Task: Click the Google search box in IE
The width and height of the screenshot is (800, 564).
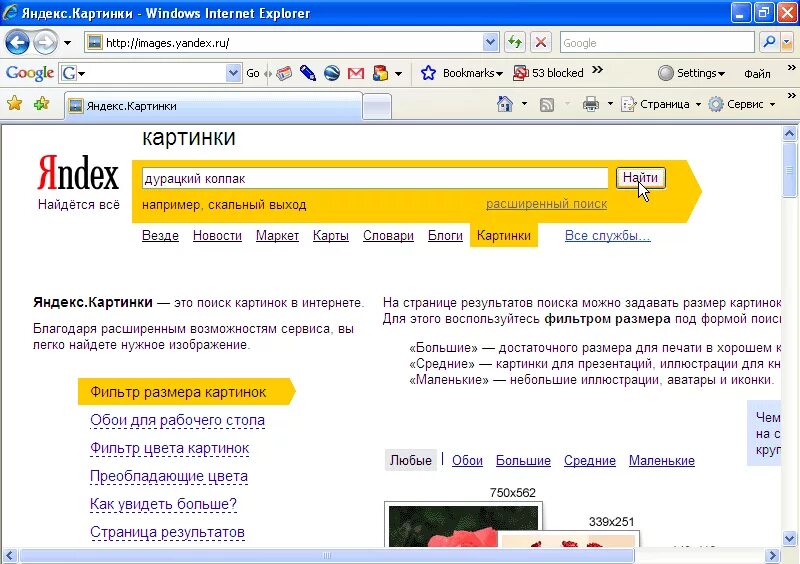Action: coord(657,43)
